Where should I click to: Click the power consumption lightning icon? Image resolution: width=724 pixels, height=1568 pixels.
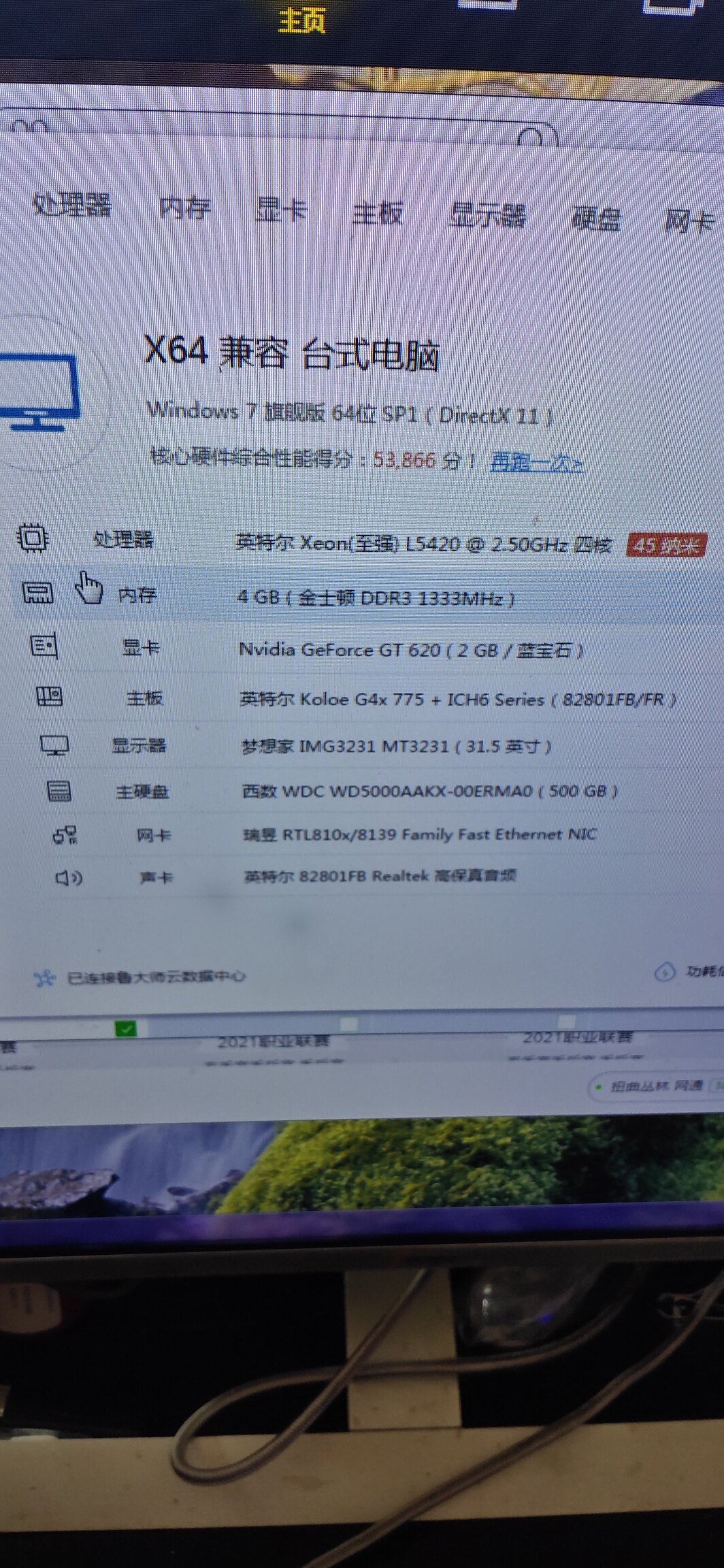(664, 972)
